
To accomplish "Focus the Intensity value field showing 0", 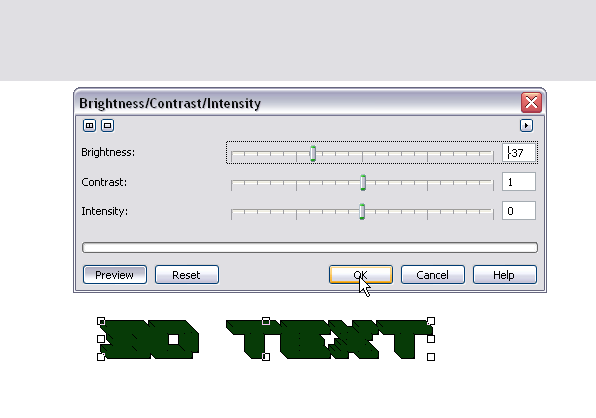I will click(519, 211).
